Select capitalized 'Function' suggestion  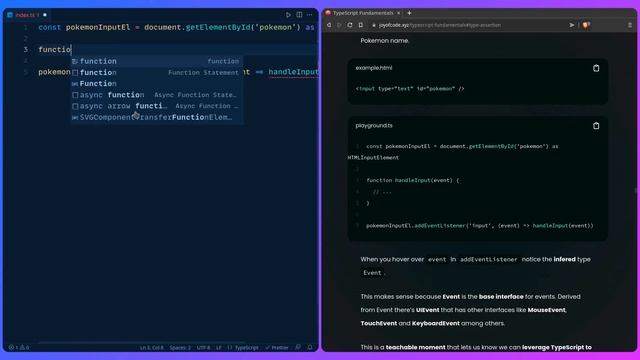pyautogui.click(x=157, y=84)
